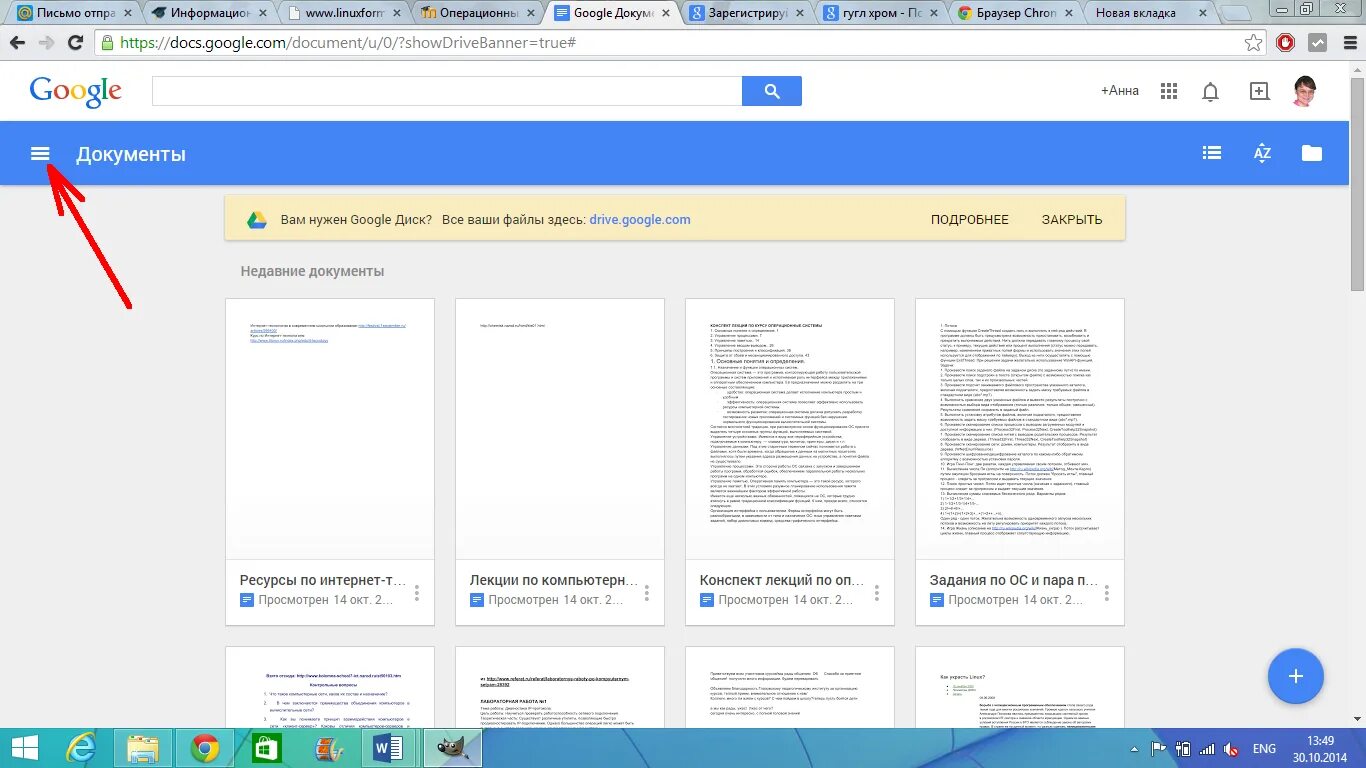Open the AZ sort options icon
Image resolution: width=1366 pixels, height=768 pixels.
[x=1262, y=153]
